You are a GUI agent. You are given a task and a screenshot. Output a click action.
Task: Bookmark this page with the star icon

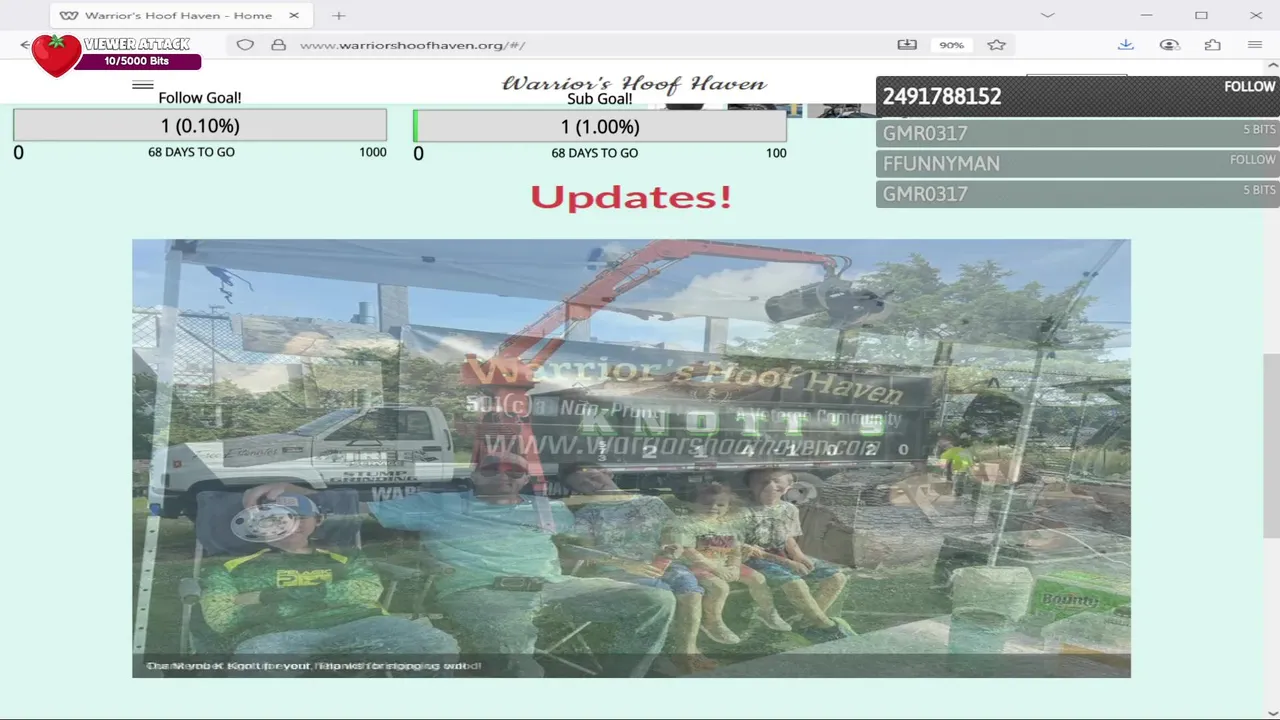pyautogui.click(x=996, y=45)
